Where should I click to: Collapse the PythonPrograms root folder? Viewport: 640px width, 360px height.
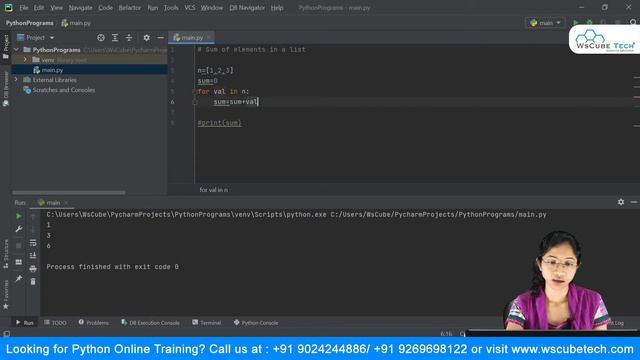coord(16,49)
